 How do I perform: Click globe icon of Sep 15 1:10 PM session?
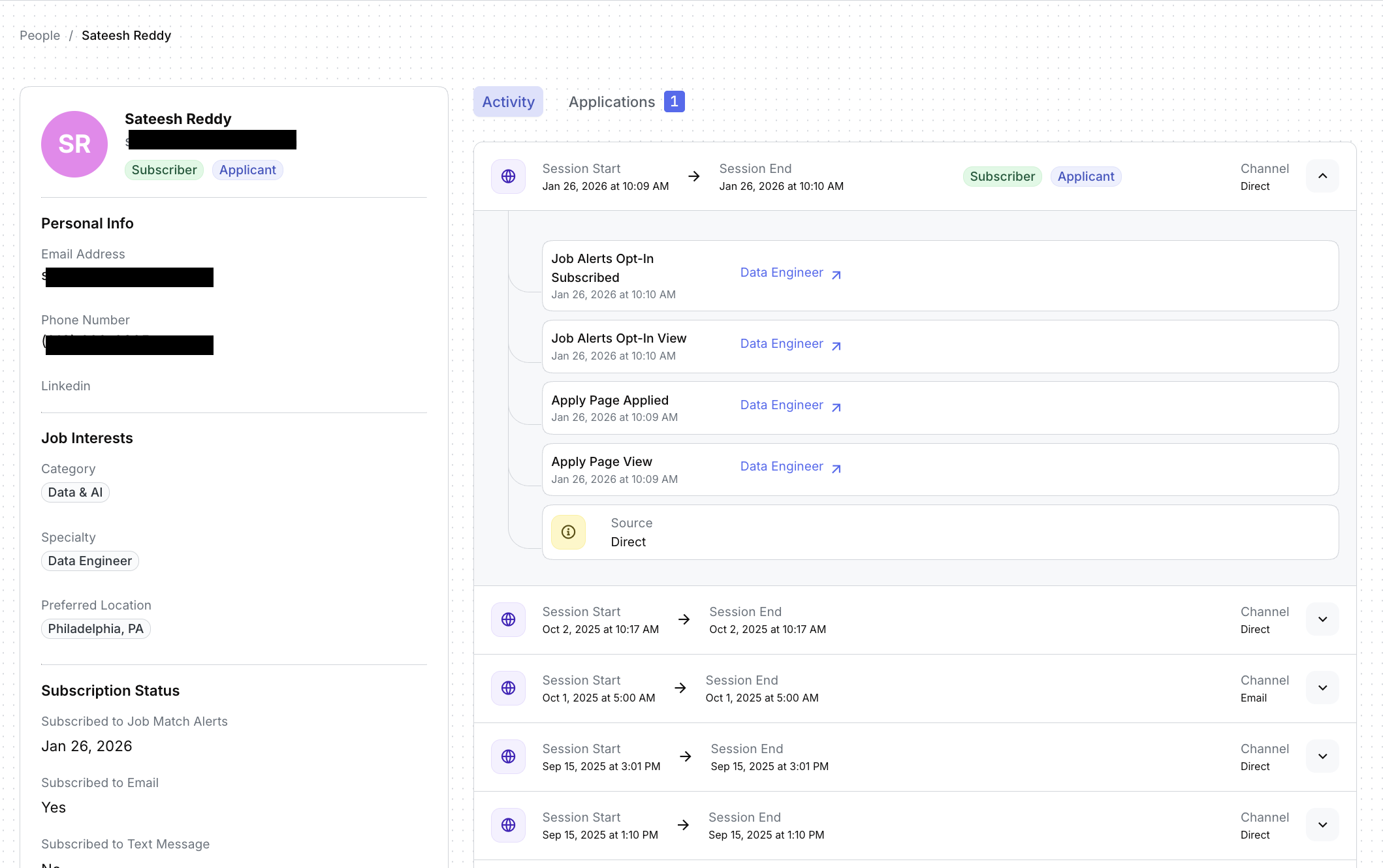point(508,825)
